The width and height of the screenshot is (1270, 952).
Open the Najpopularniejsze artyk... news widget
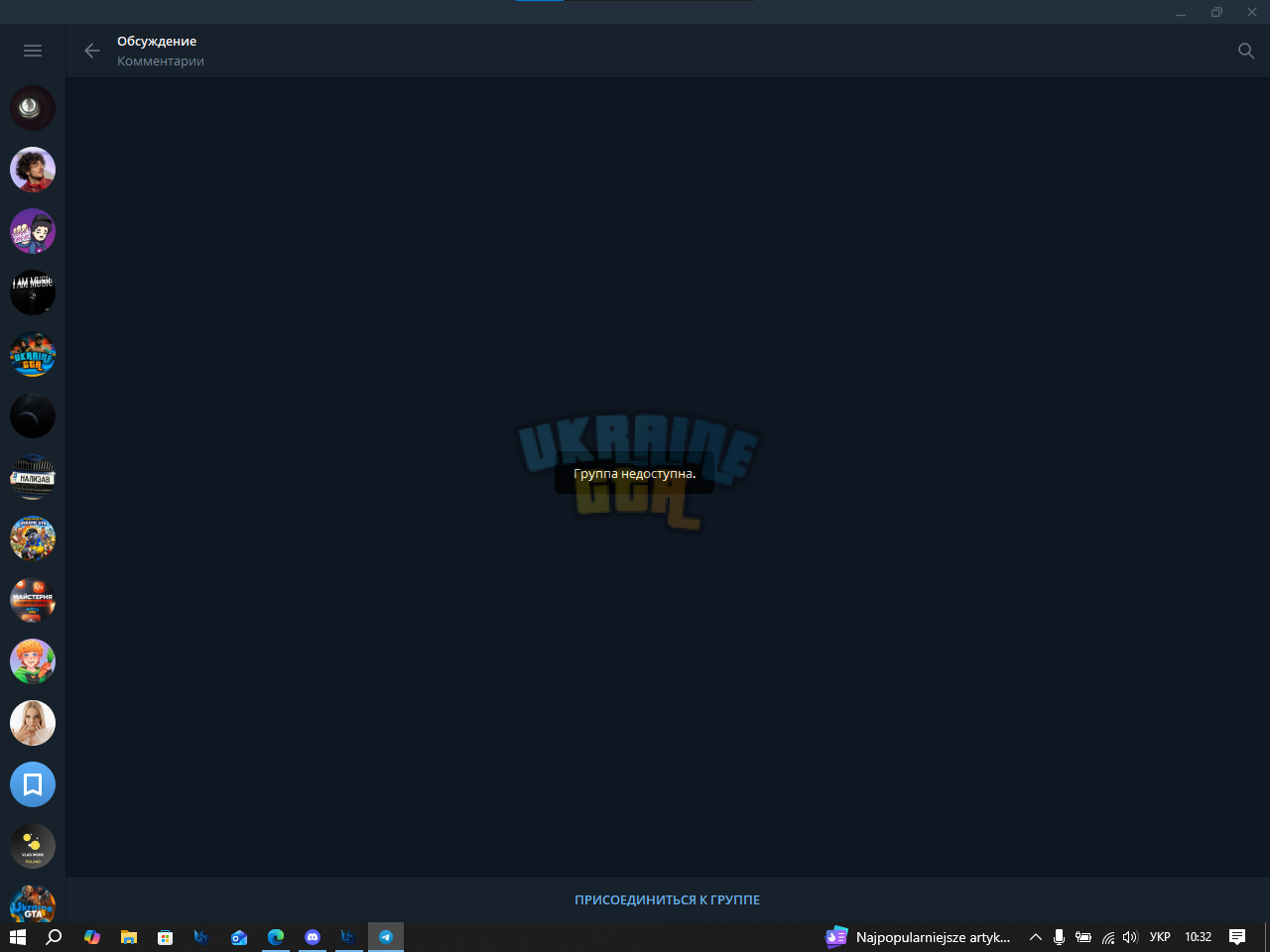coord(919,936)
